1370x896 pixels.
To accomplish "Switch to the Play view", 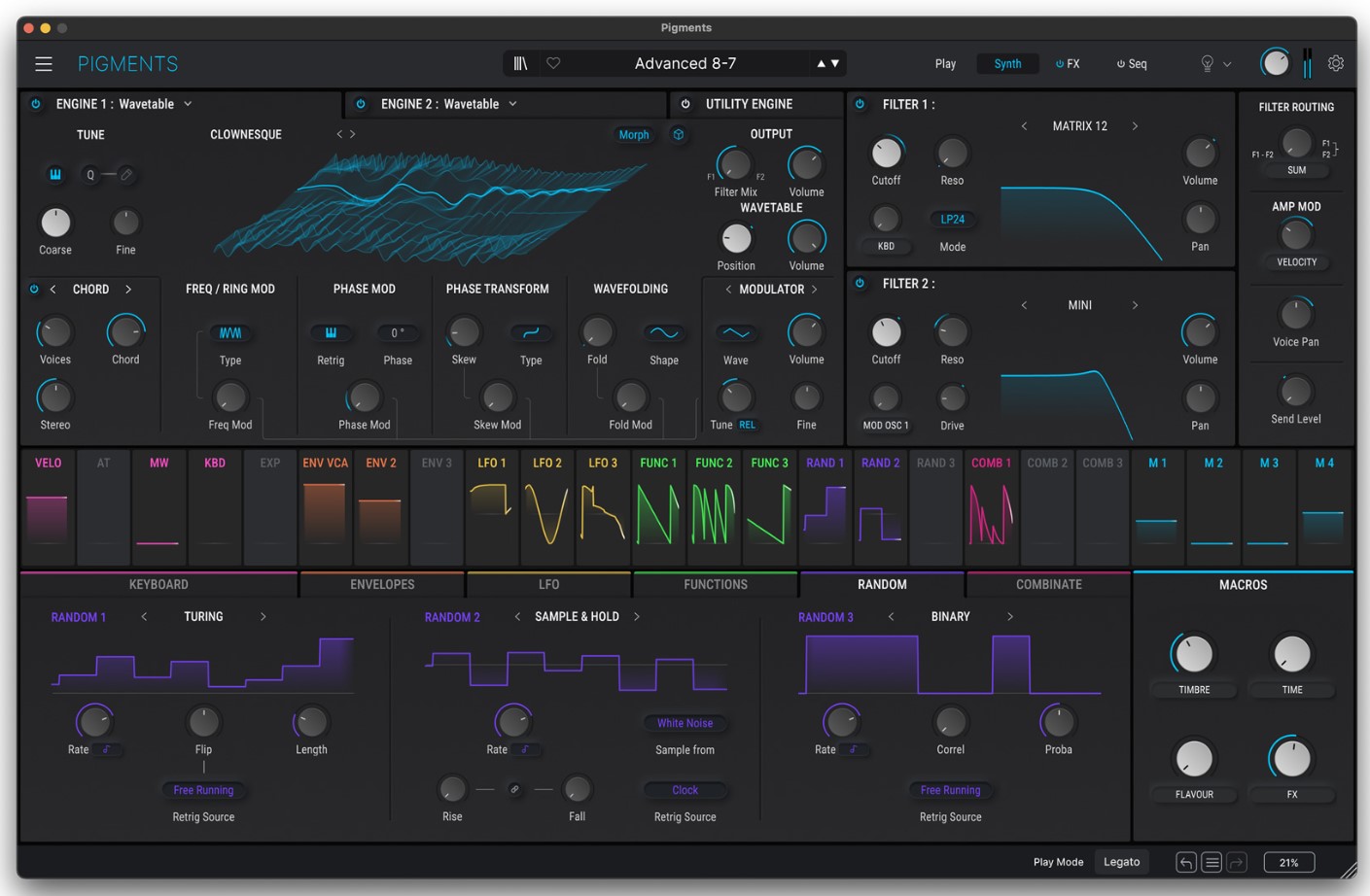I will (945, 64).
